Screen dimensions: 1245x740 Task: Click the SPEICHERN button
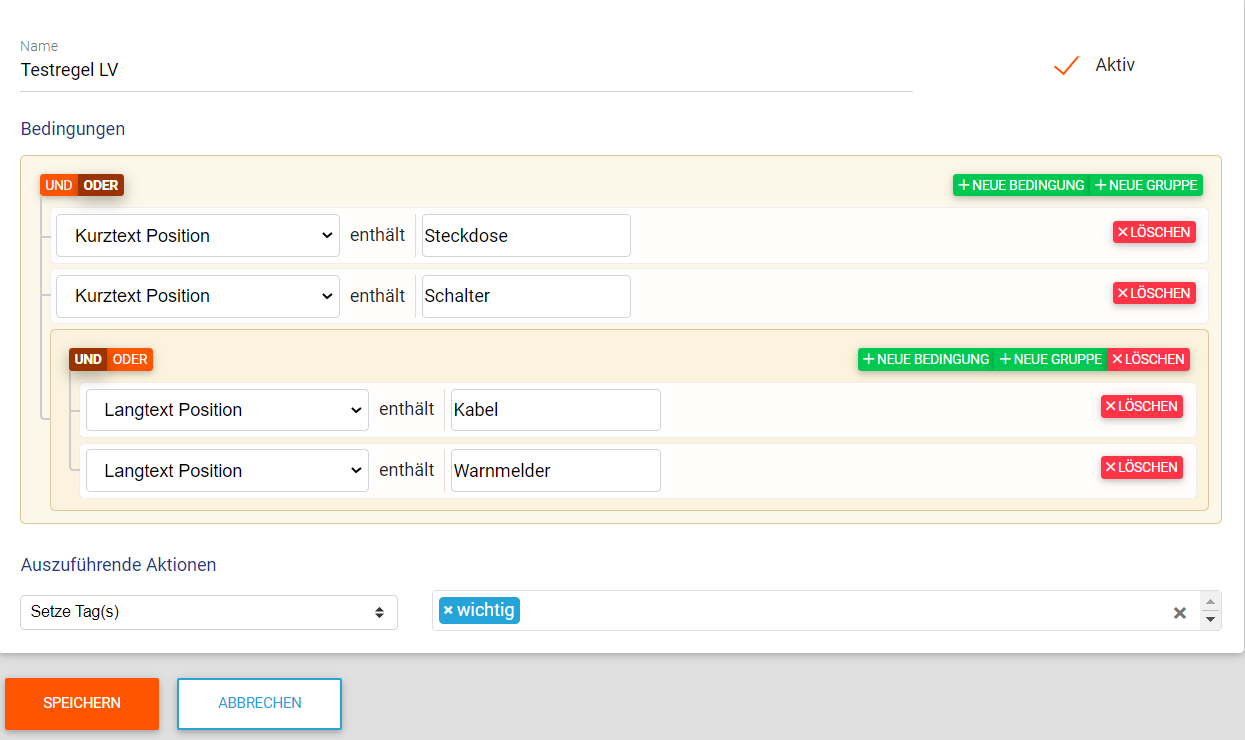pos(82,703)
